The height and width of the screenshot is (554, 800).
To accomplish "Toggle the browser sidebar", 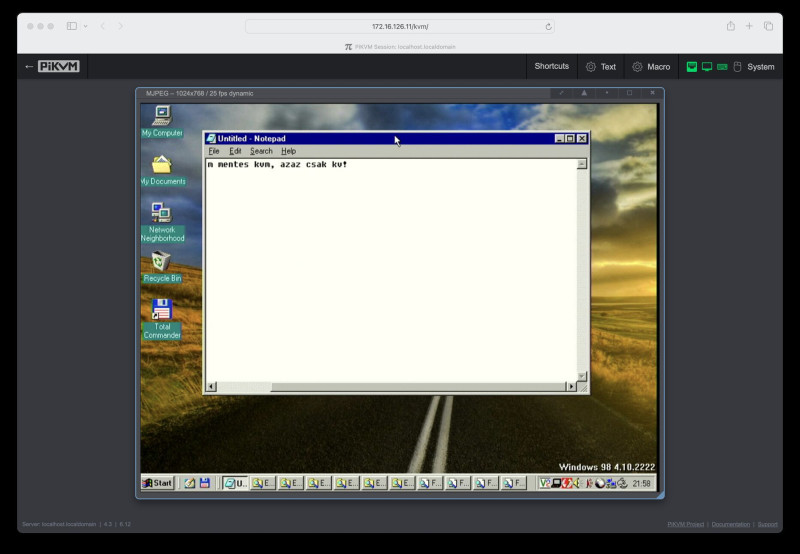I will pos(72,26).
